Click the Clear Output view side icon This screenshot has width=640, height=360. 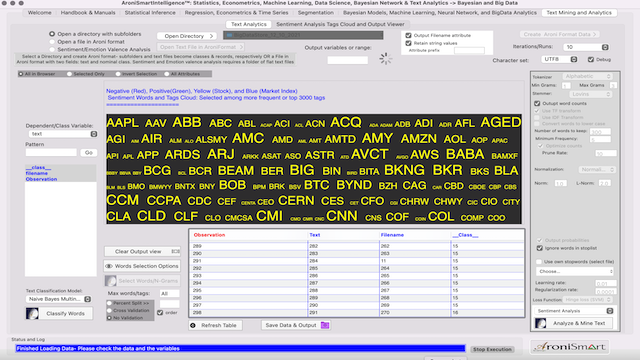click(176, 251)
